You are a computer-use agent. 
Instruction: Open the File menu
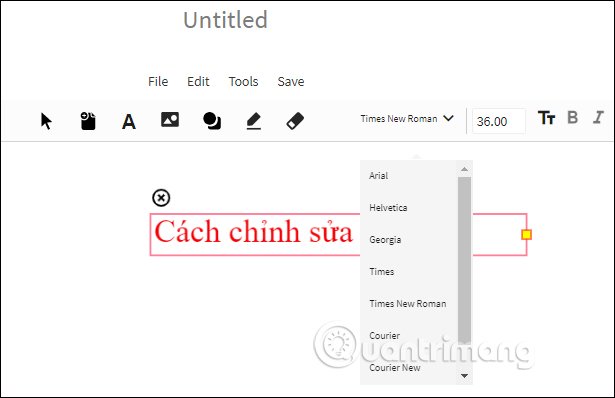tap(158, 82)
